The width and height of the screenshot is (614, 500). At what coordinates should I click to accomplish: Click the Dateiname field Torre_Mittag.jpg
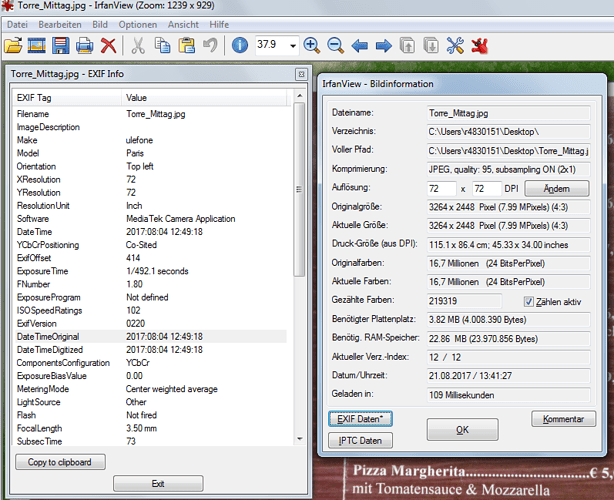(508, 114)
